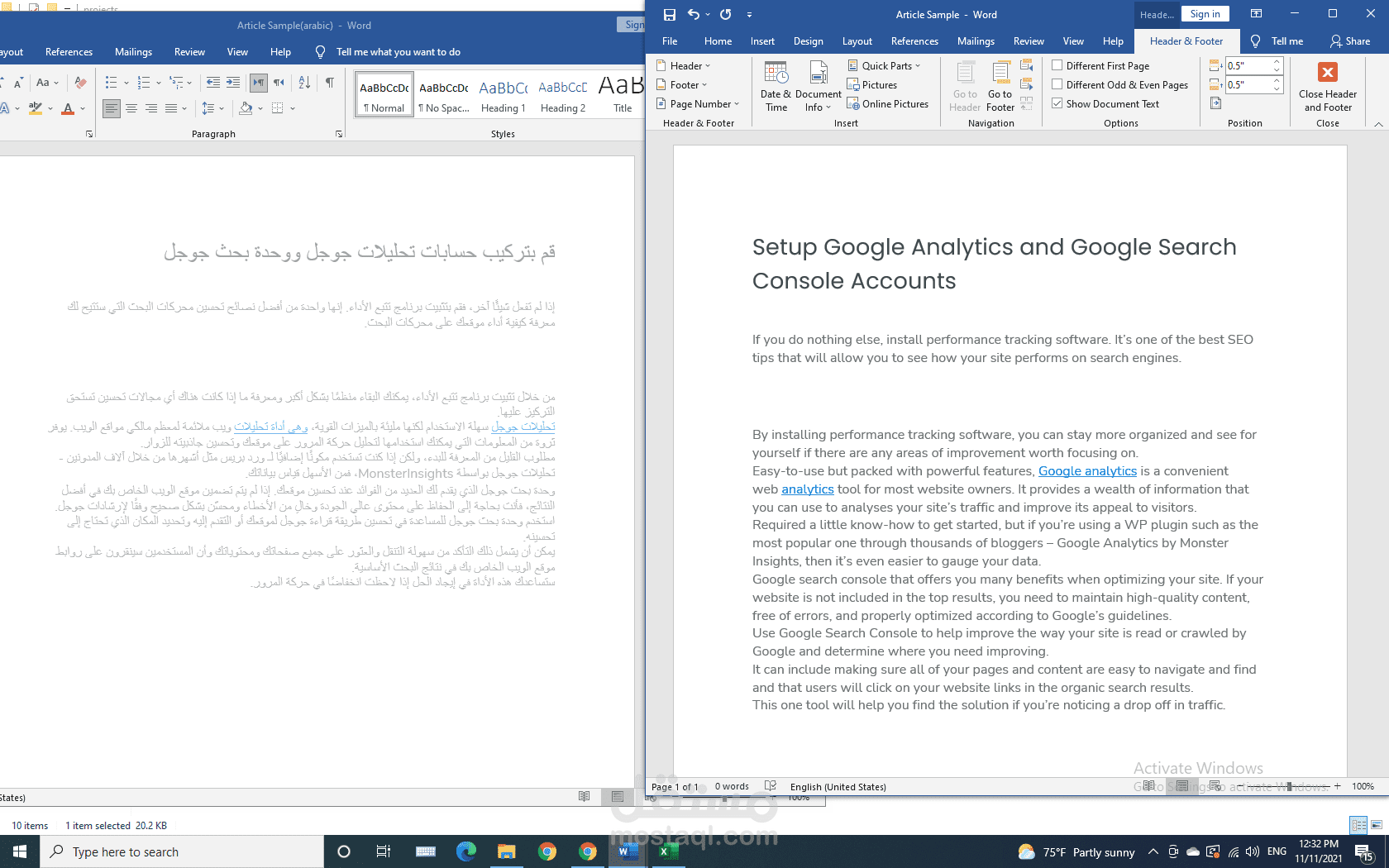
Task: Click the bullets list icon
Action: [112, 82]
